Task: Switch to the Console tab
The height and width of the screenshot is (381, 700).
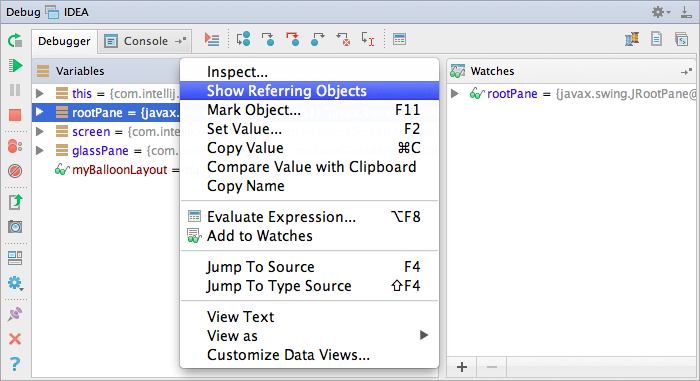Action: [146, 41]
